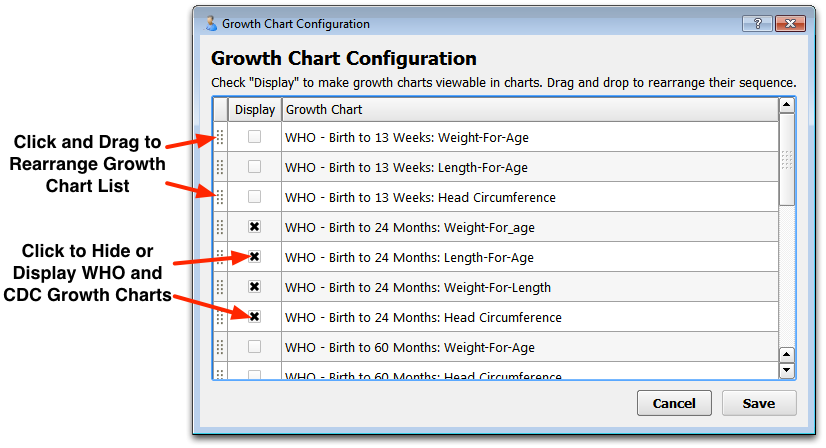Check Birth to 60 Months Weight-For-Age display box
This screenshot has height=448, width=826.
coord(254,347)
